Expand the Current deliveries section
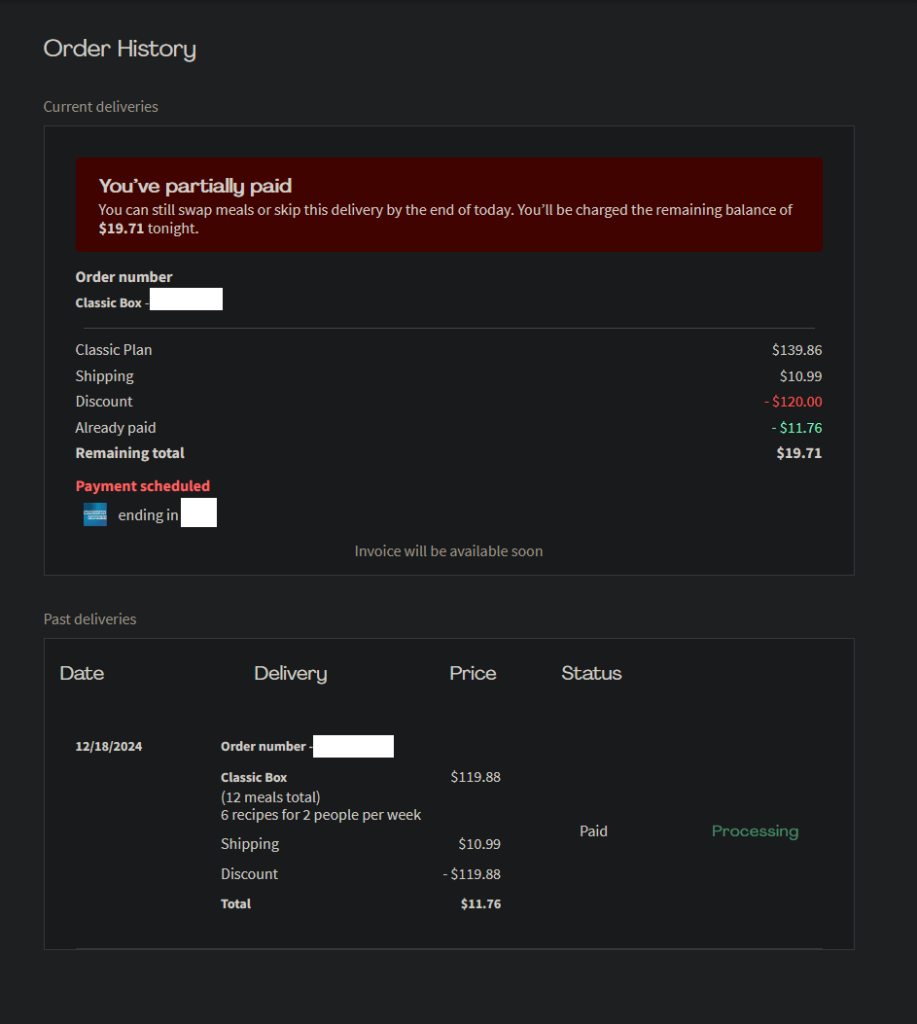917x1024 pixels. pyautogui.click(x=100, y=106)
